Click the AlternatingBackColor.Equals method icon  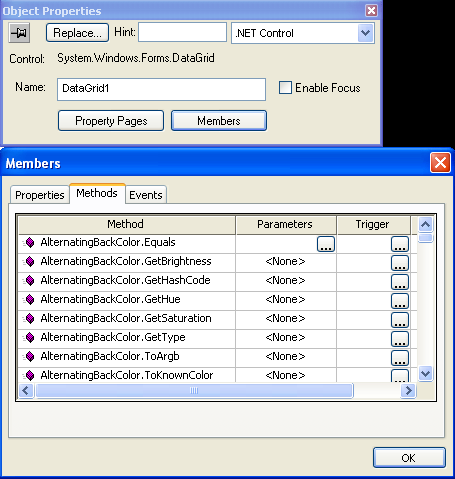30,242
